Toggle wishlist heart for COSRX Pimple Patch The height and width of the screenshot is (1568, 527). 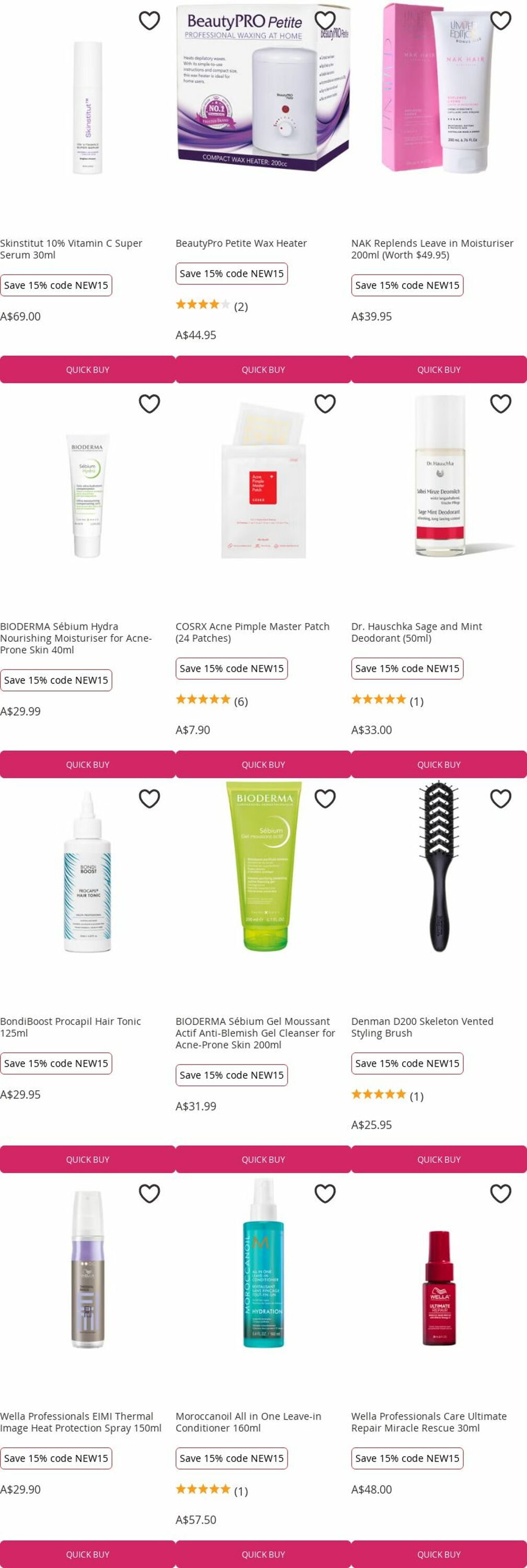[x=325, y=403]
